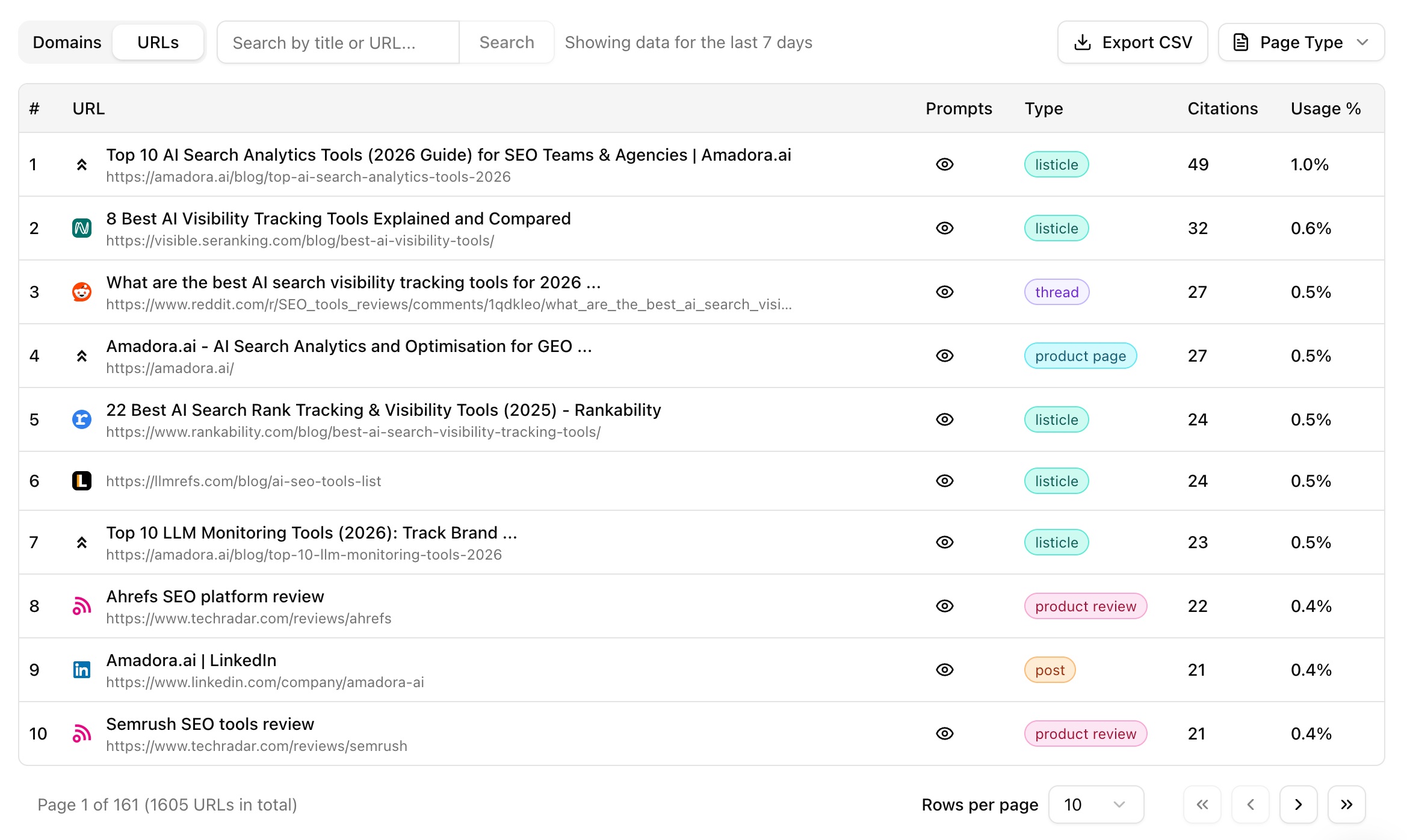Click the Rankability favicon in row 5
The height and width of the screenshot is (840, 1407).
pos(82,419)
